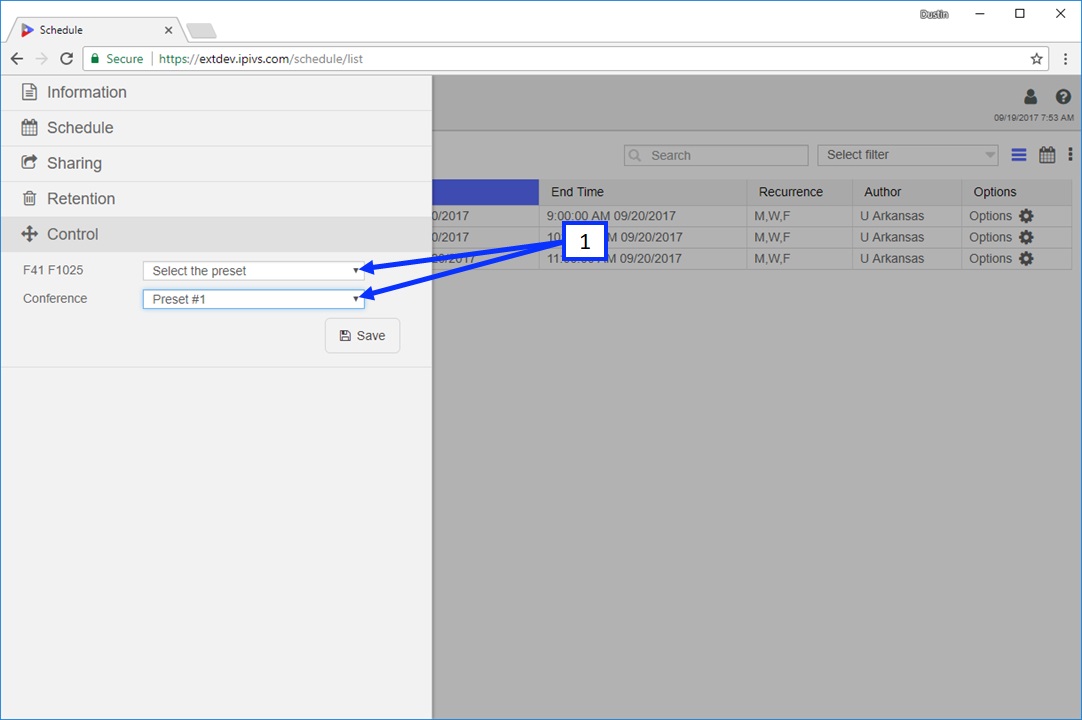This screenshot has height=720, width=1082.
Task: Click gear icon in second schedule row
Action: coord(1026,237)
